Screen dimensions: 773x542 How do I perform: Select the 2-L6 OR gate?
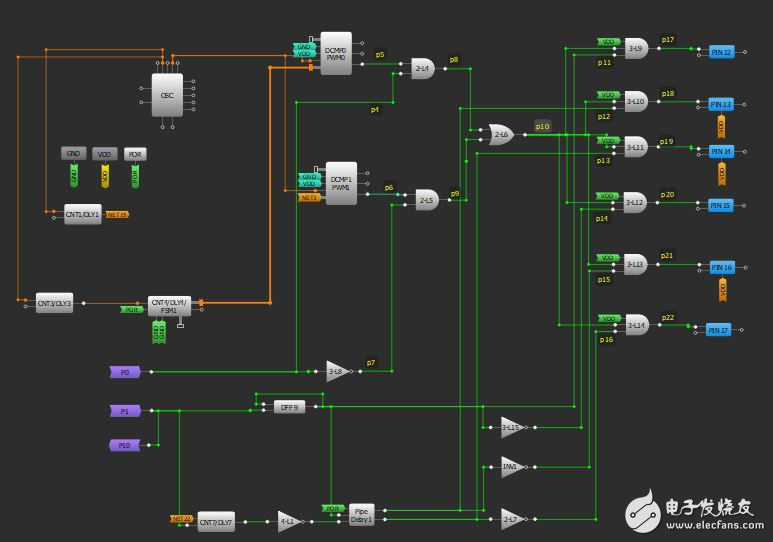point(500,133)
